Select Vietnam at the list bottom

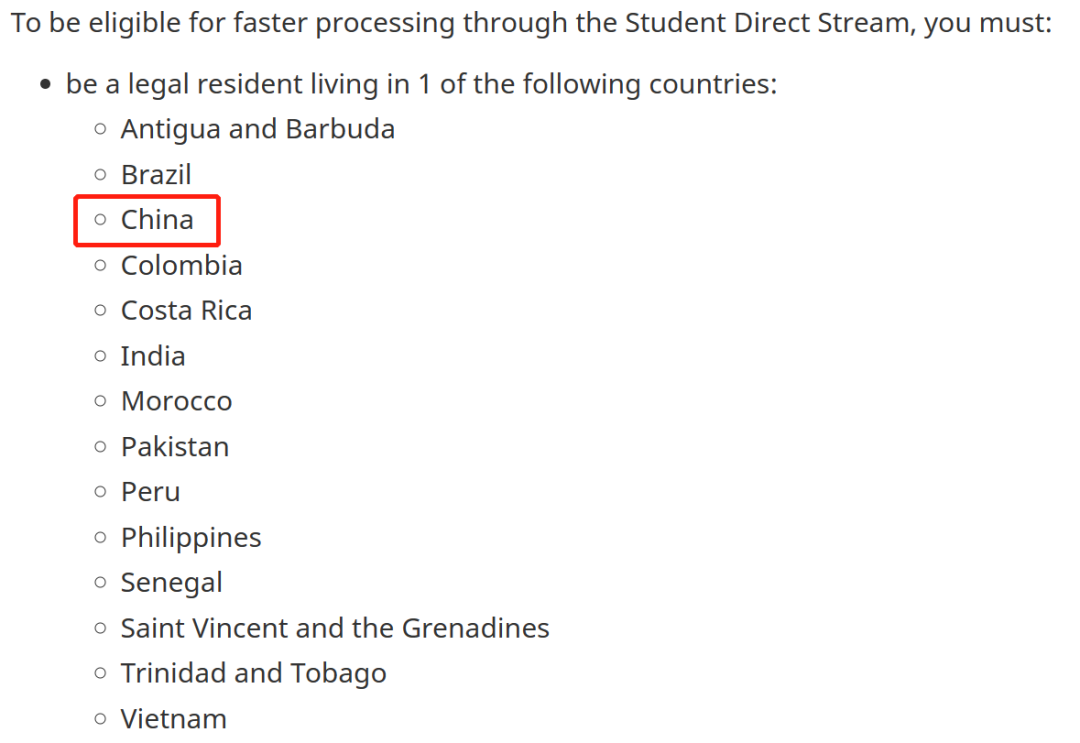pyautogui.click(x=174, y=719)
